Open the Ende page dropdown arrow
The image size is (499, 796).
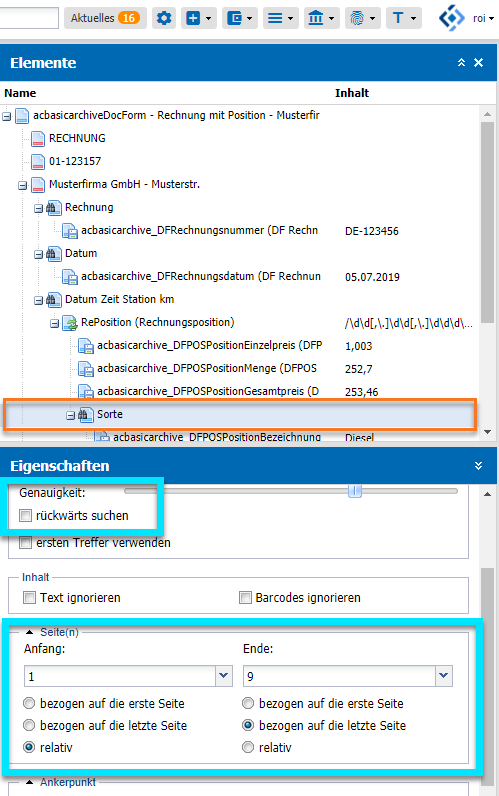[x=444, y=676]
